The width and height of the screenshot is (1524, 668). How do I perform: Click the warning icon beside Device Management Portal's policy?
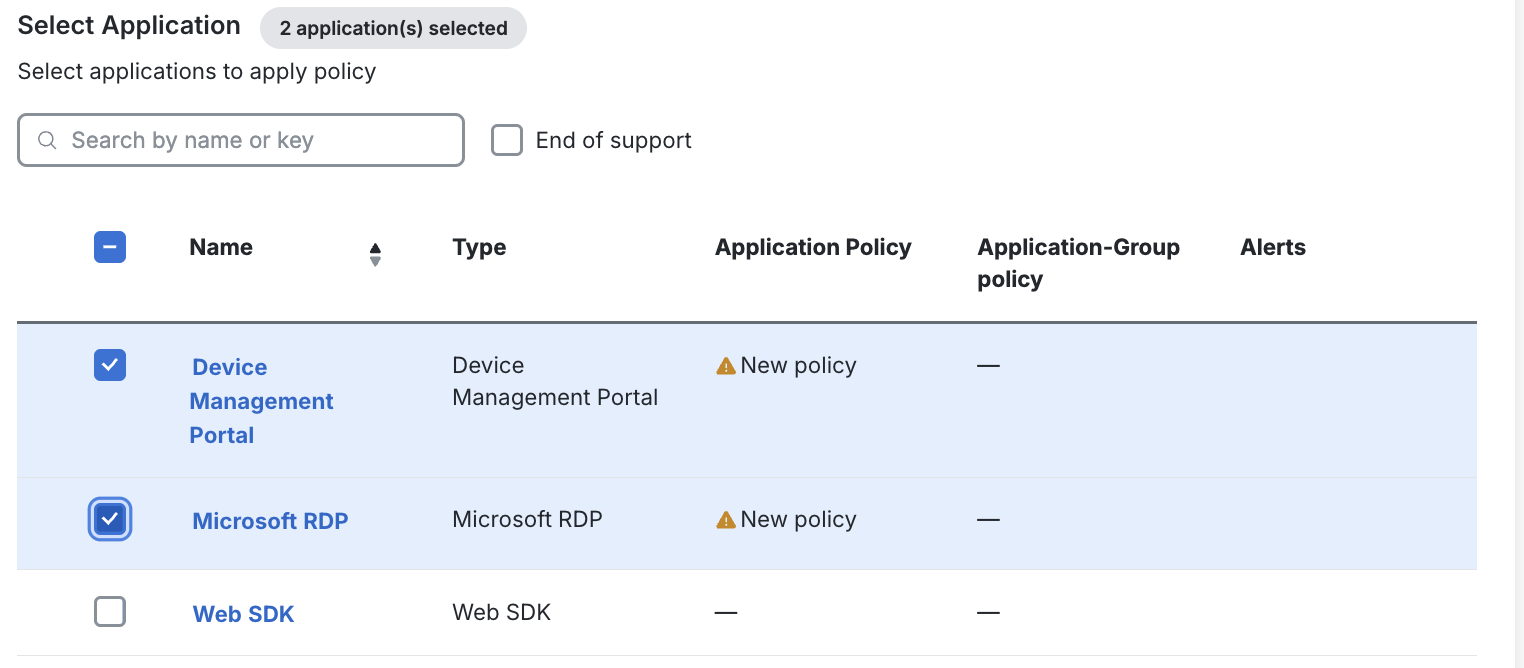click(x=725, y=365)
